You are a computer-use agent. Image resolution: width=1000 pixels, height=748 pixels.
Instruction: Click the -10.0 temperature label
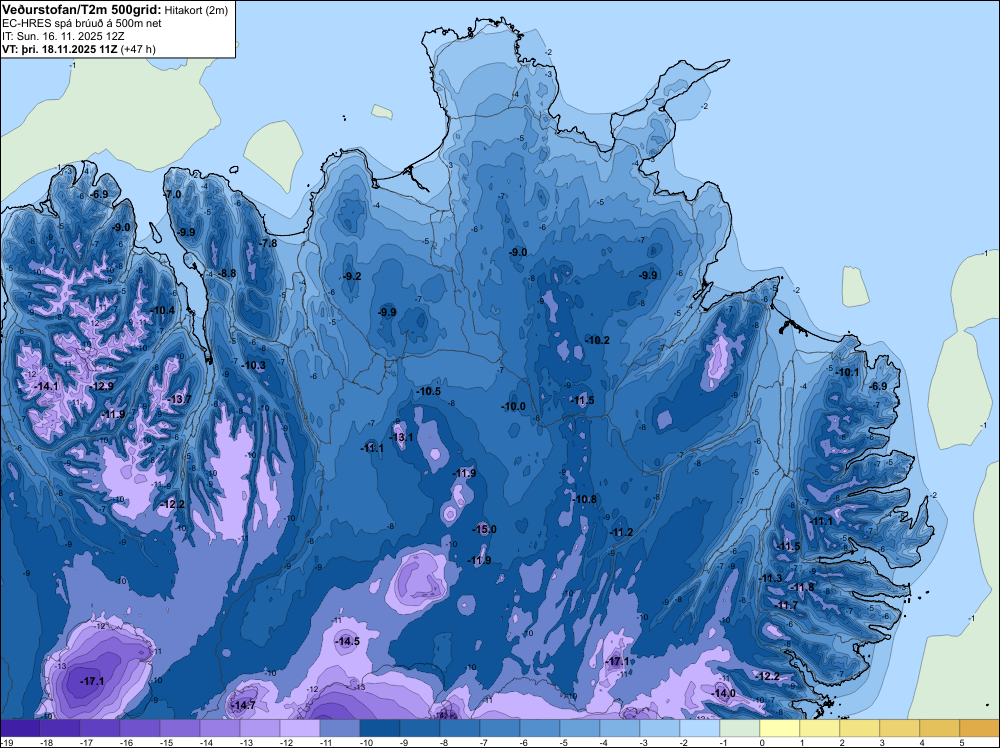[x=513, y=406]
